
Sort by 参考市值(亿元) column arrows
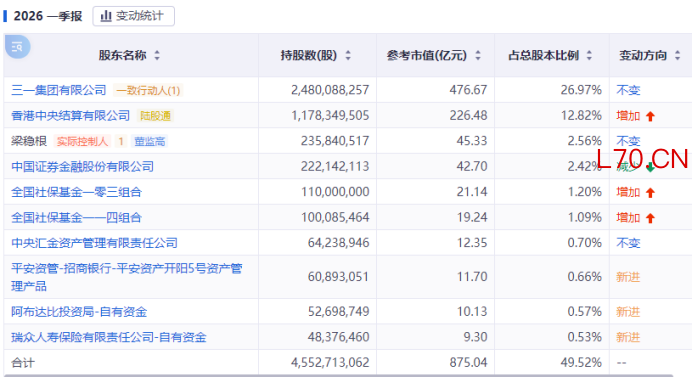click(478, 56)
